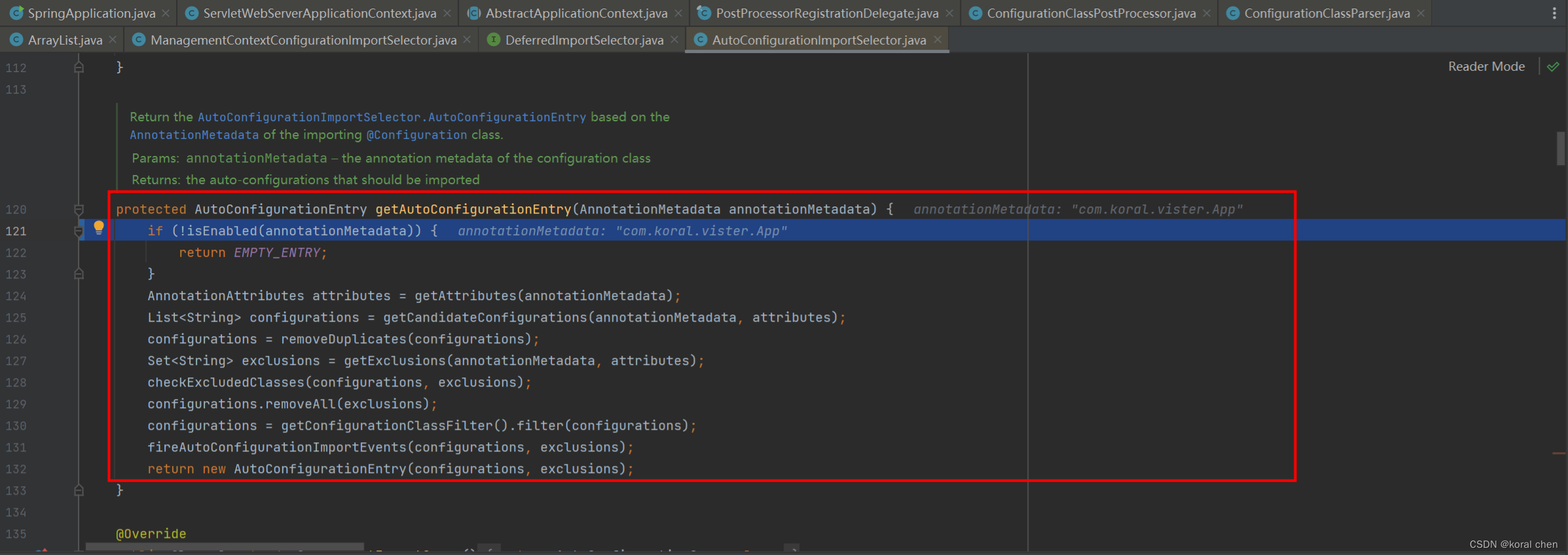The image size is (1568, 555).
Task: Click fold end marker at line 133
Action: [79, 490]
